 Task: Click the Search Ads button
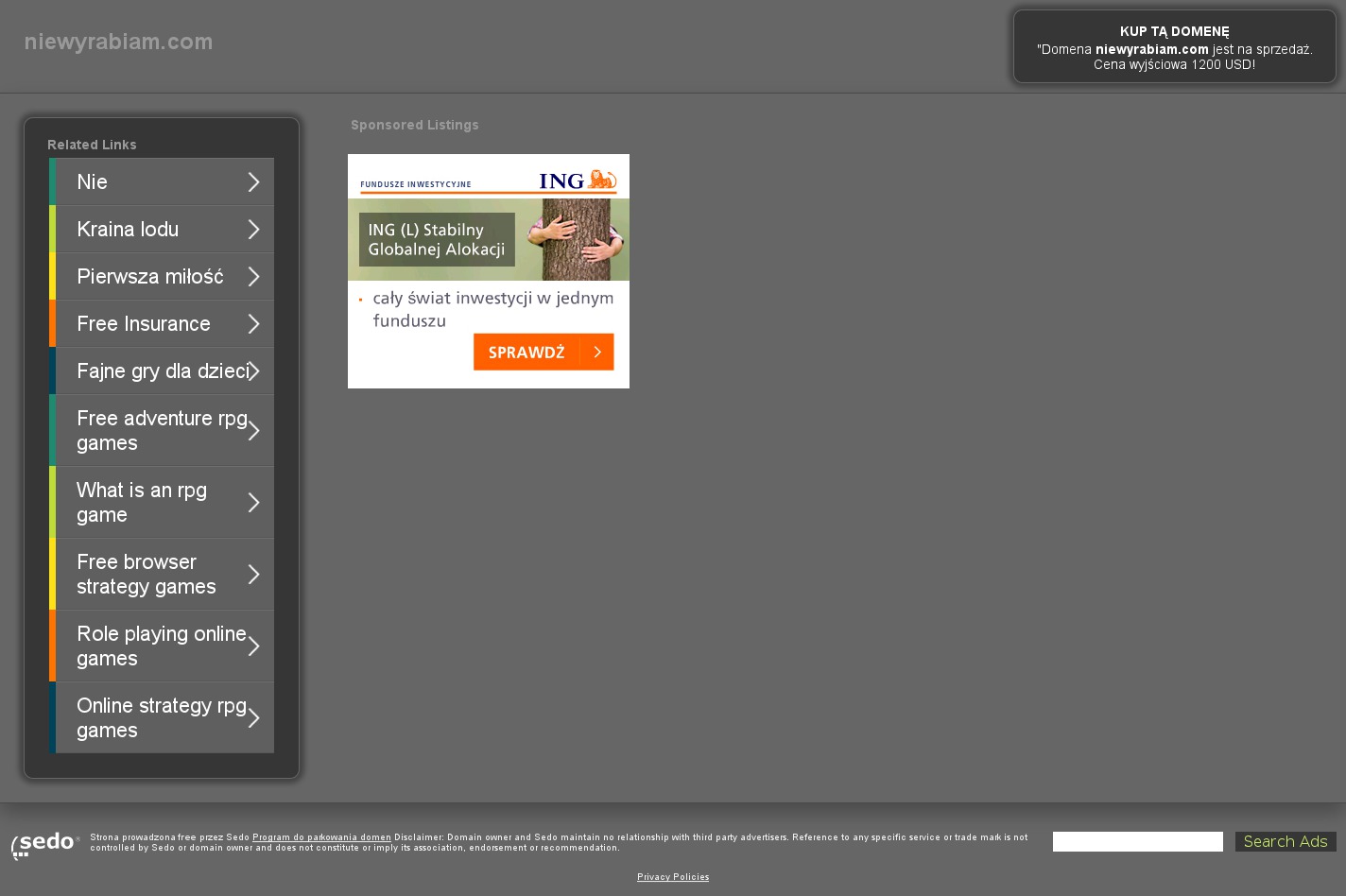coord(1285,841)
